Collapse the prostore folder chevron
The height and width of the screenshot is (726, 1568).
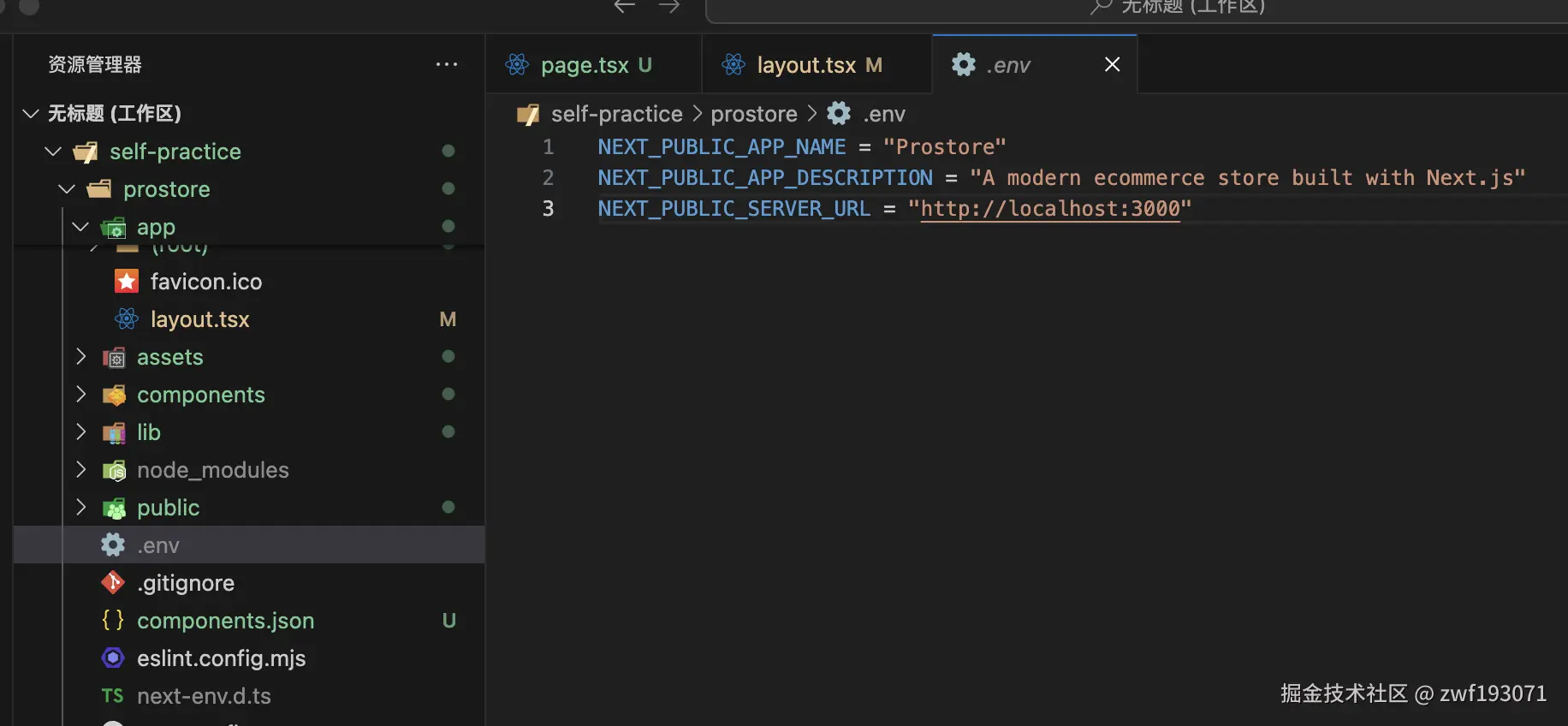coord(67,188)
